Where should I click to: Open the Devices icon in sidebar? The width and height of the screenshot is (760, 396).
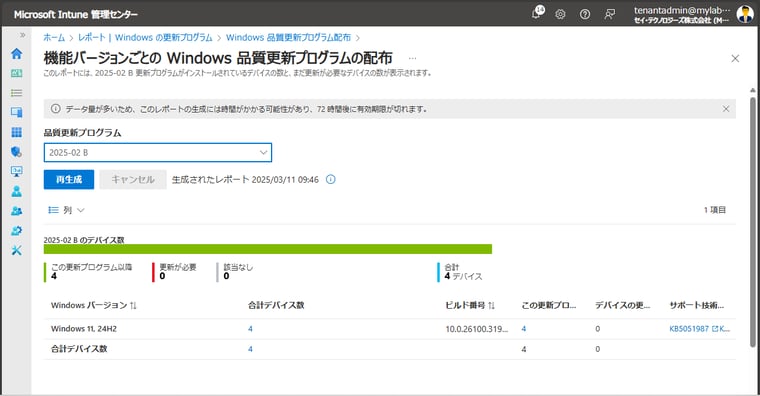click(16, 112)
